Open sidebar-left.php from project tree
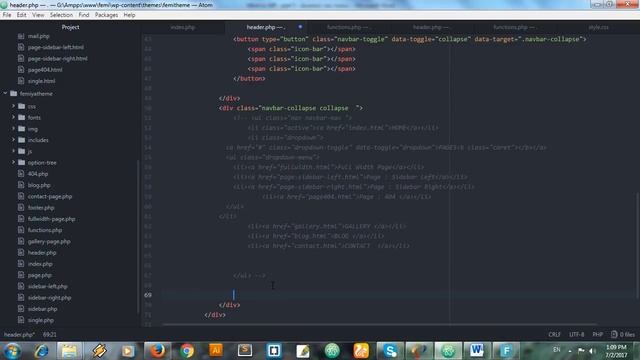Viewport: 640px width, 360px height. [48, 287]
